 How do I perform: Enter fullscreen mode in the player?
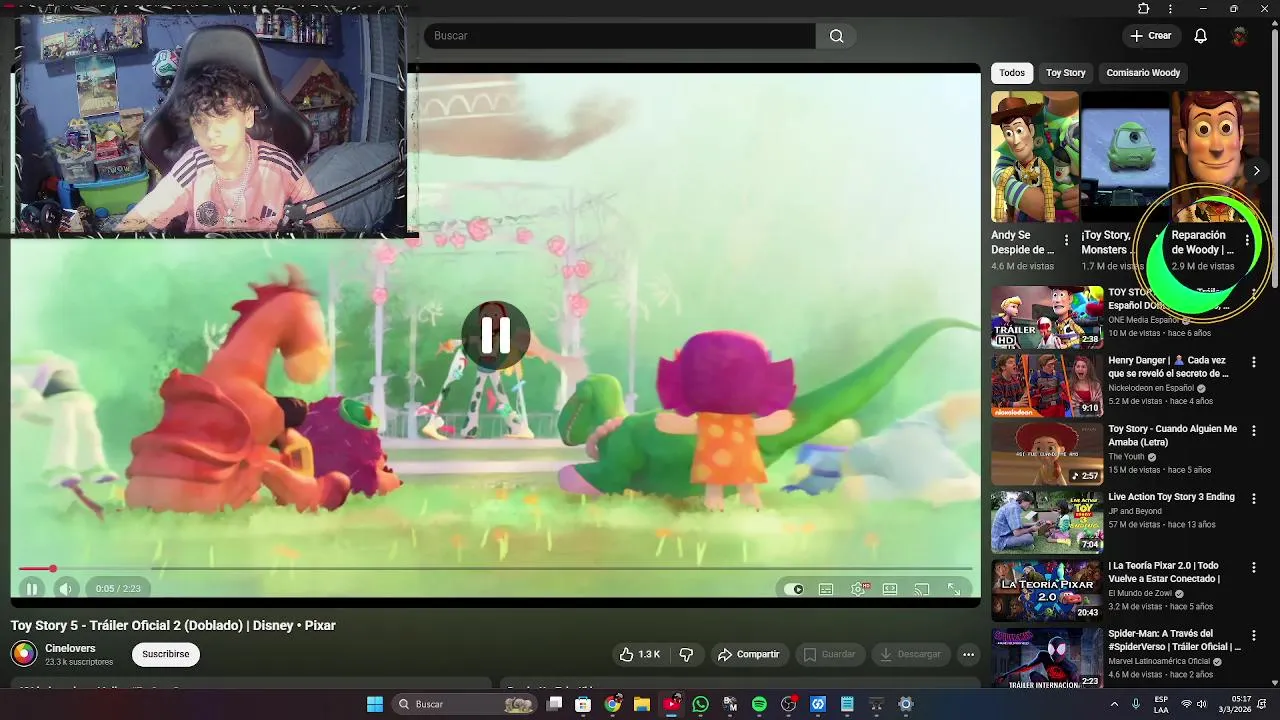tap(954, 589)
